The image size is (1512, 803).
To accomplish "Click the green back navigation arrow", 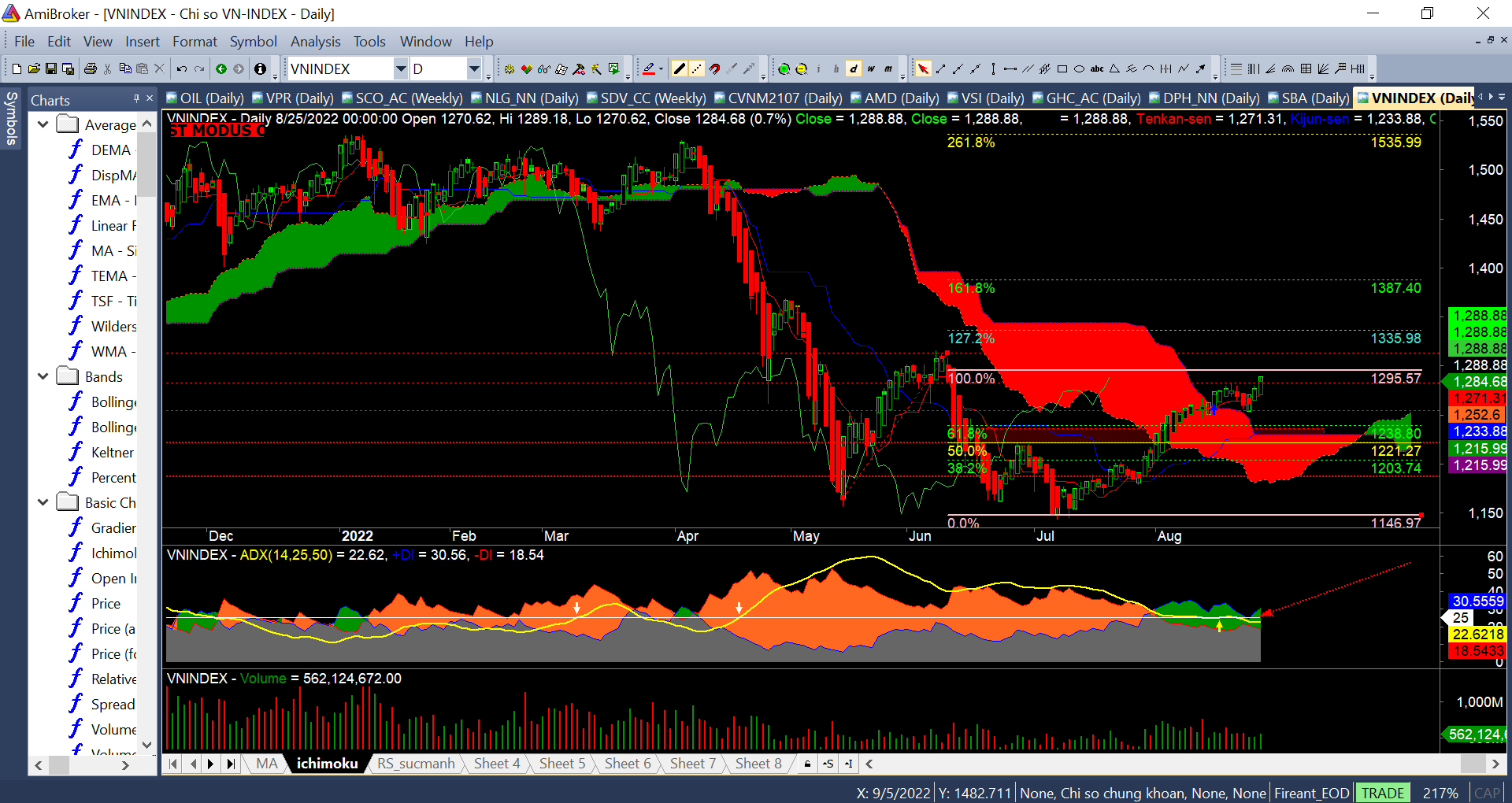I will point(221,69).
